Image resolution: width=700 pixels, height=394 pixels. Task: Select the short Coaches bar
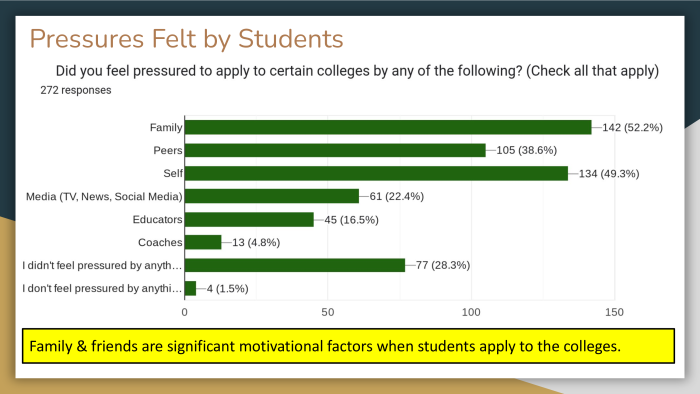point(203,242)
